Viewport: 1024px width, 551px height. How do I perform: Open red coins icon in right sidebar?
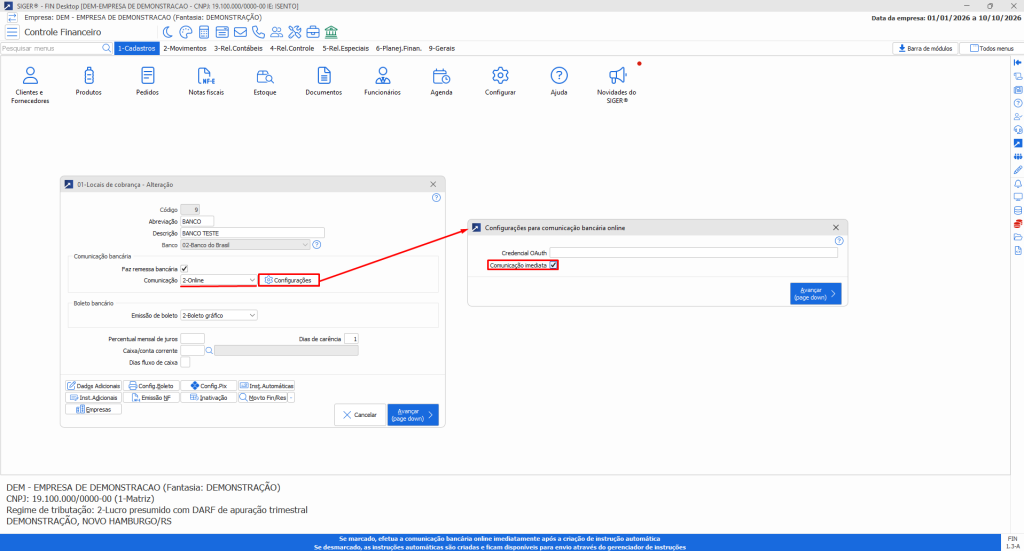tap(1017, 224)
